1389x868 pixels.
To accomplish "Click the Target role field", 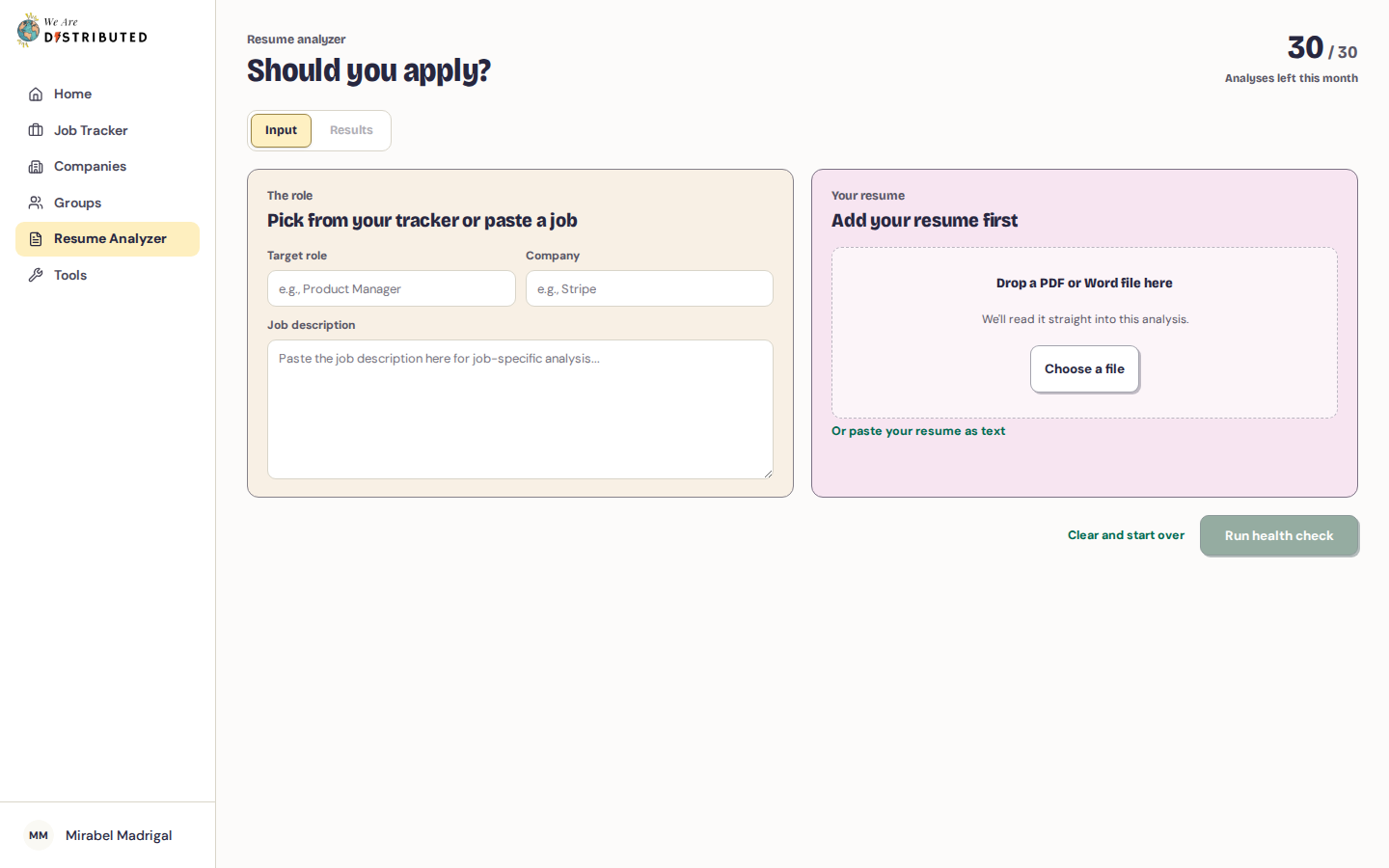I will (x=391, y=288).
